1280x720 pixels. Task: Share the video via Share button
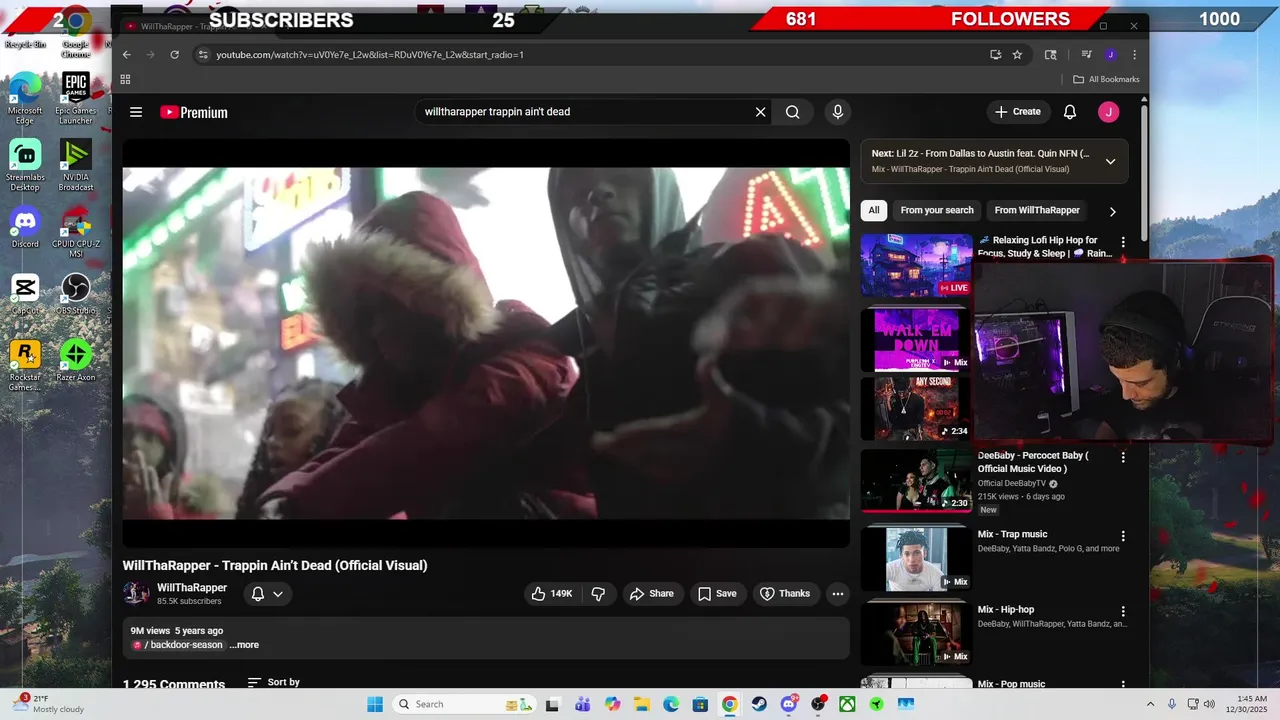[651, 594]
